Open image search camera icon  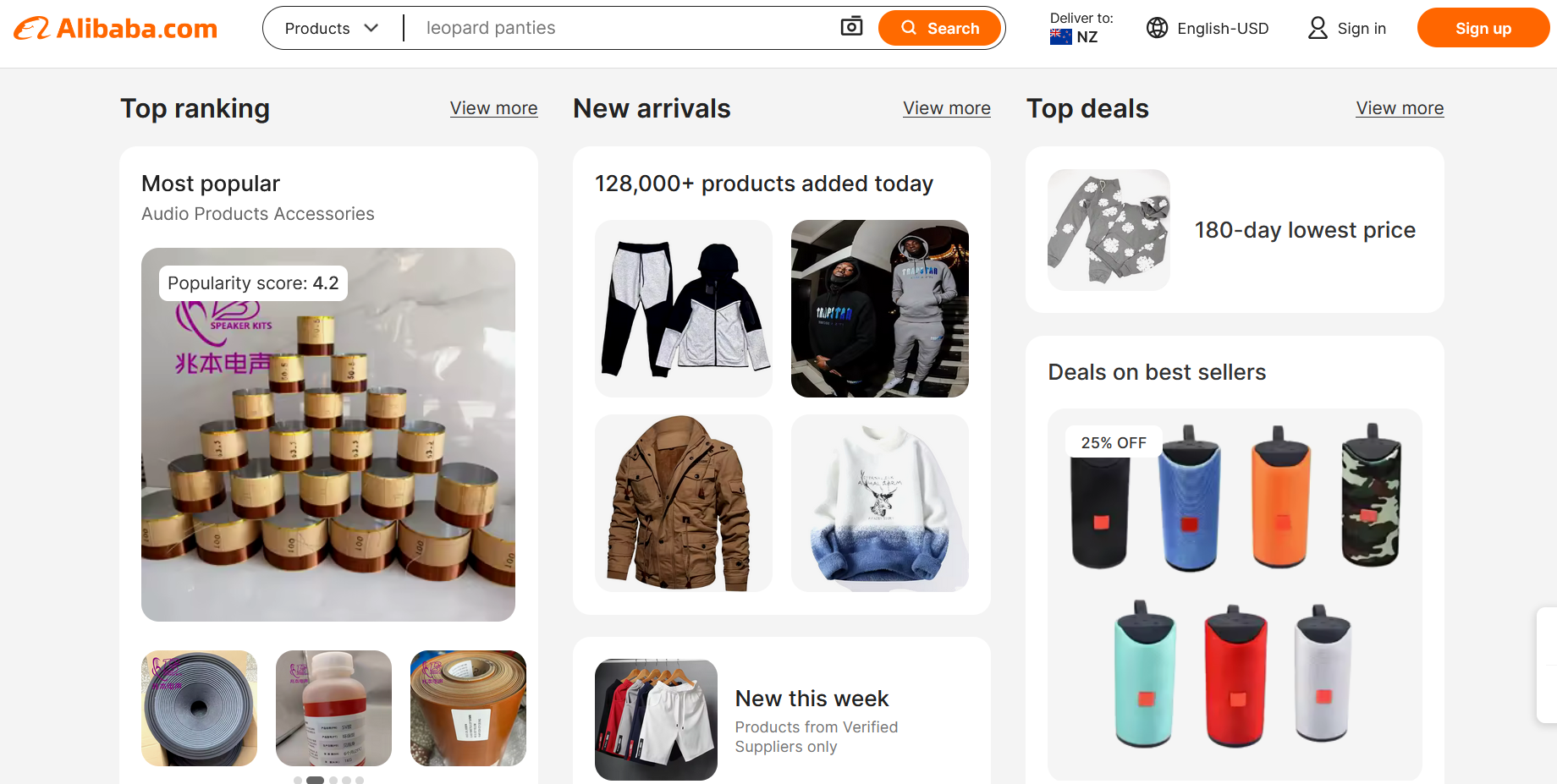[851, 27]
